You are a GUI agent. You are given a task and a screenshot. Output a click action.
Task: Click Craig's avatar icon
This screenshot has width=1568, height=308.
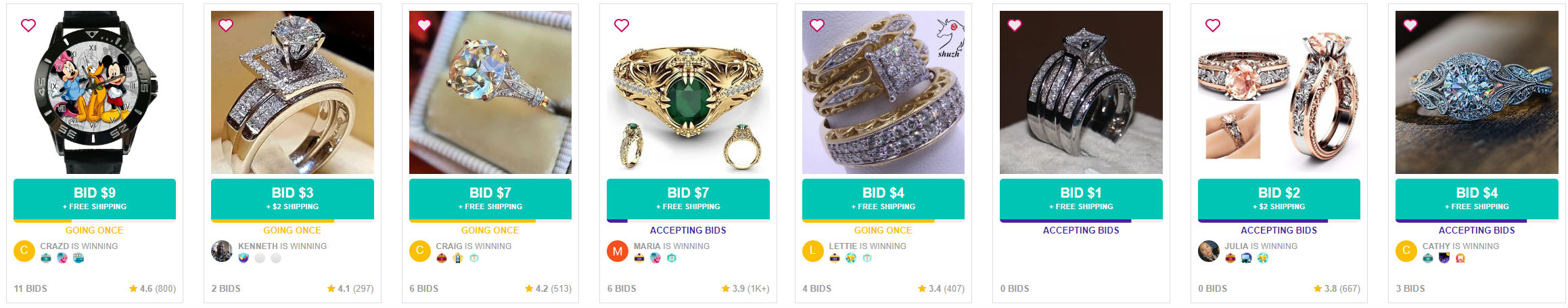tap(419, 251)
